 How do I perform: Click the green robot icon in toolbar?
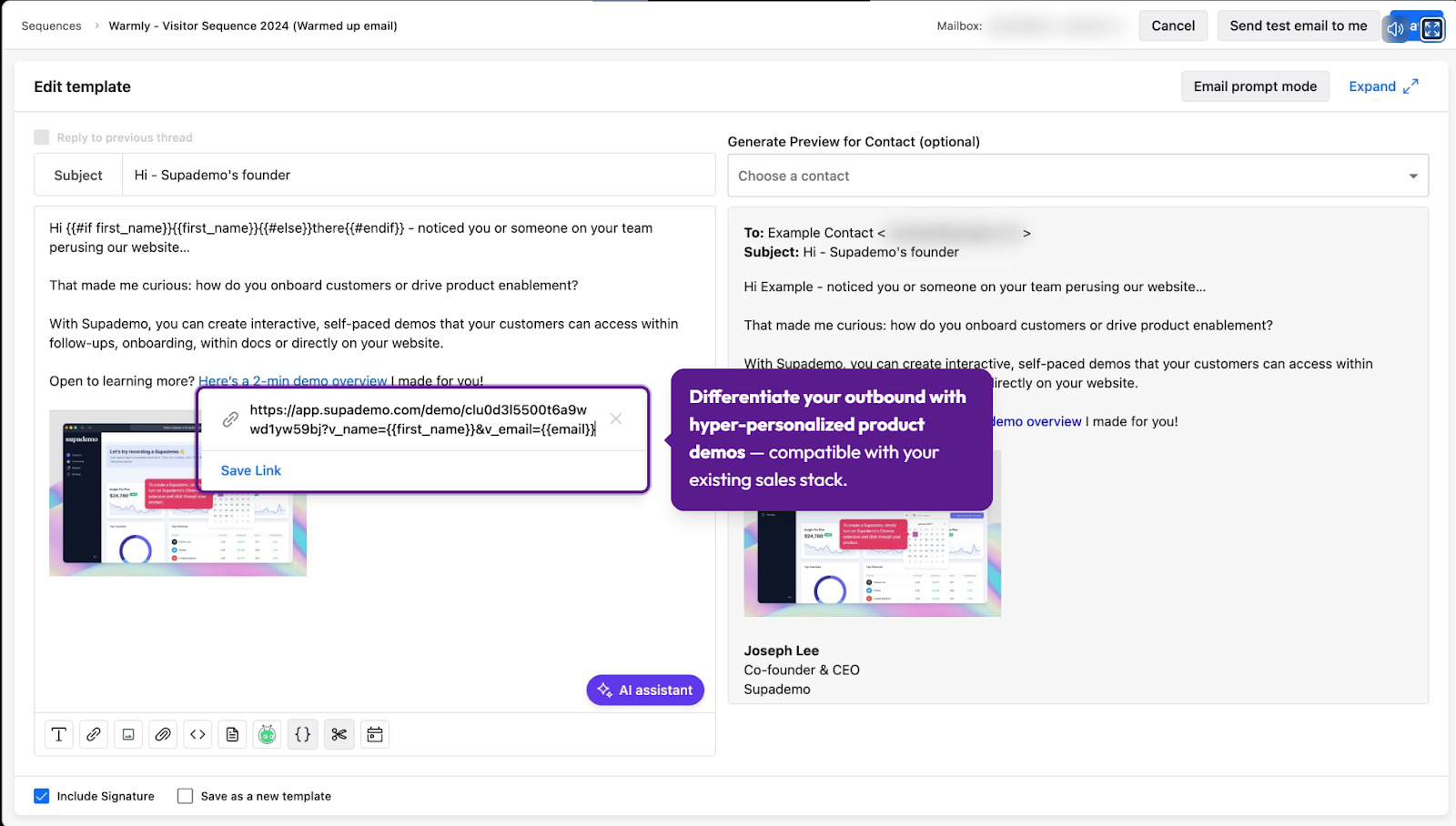tap(267, 734)
